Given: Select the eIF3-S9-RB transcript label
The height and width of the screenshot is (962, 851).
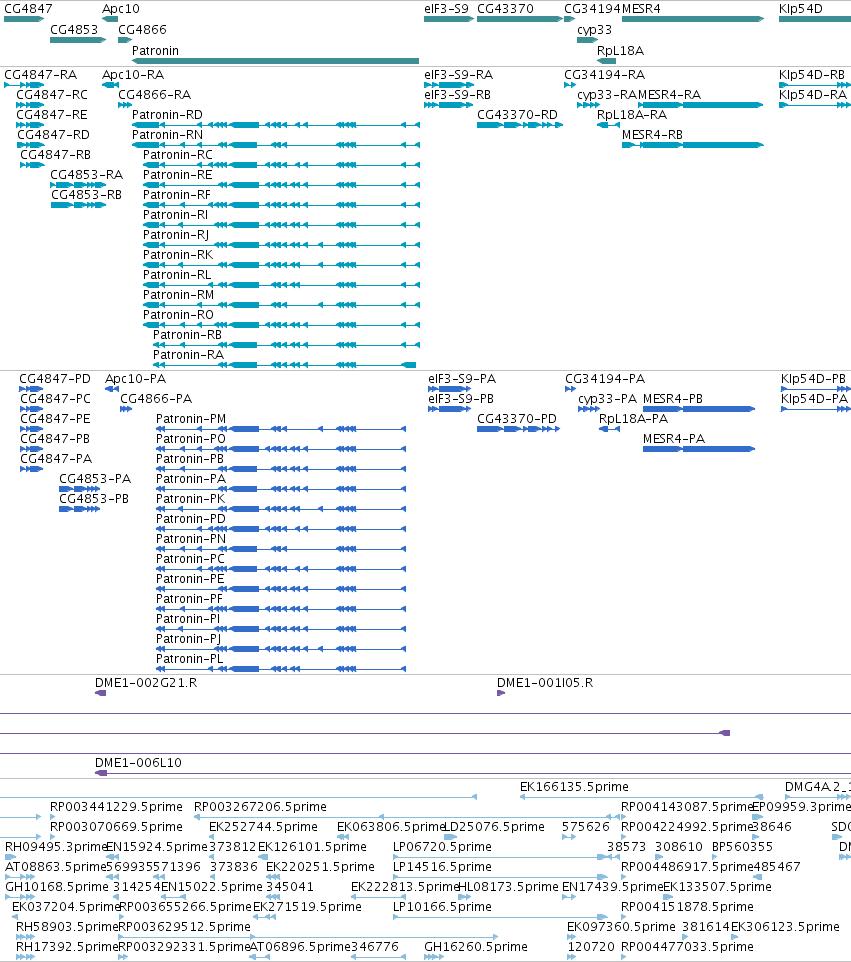Looking at the screenshot, I should coord(457,95).
